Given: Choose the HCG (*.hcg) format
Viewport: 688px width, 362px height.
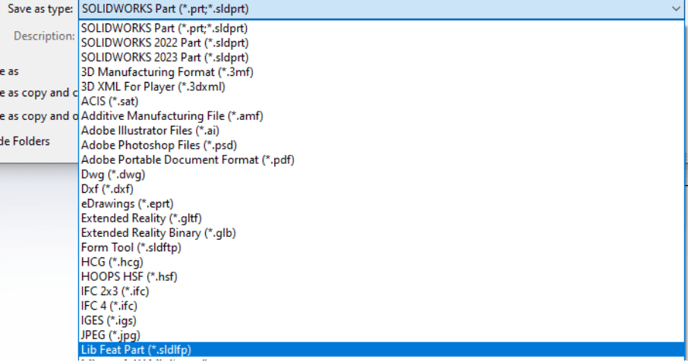Looking at the screenshot, I should click(x=381, y=262).
